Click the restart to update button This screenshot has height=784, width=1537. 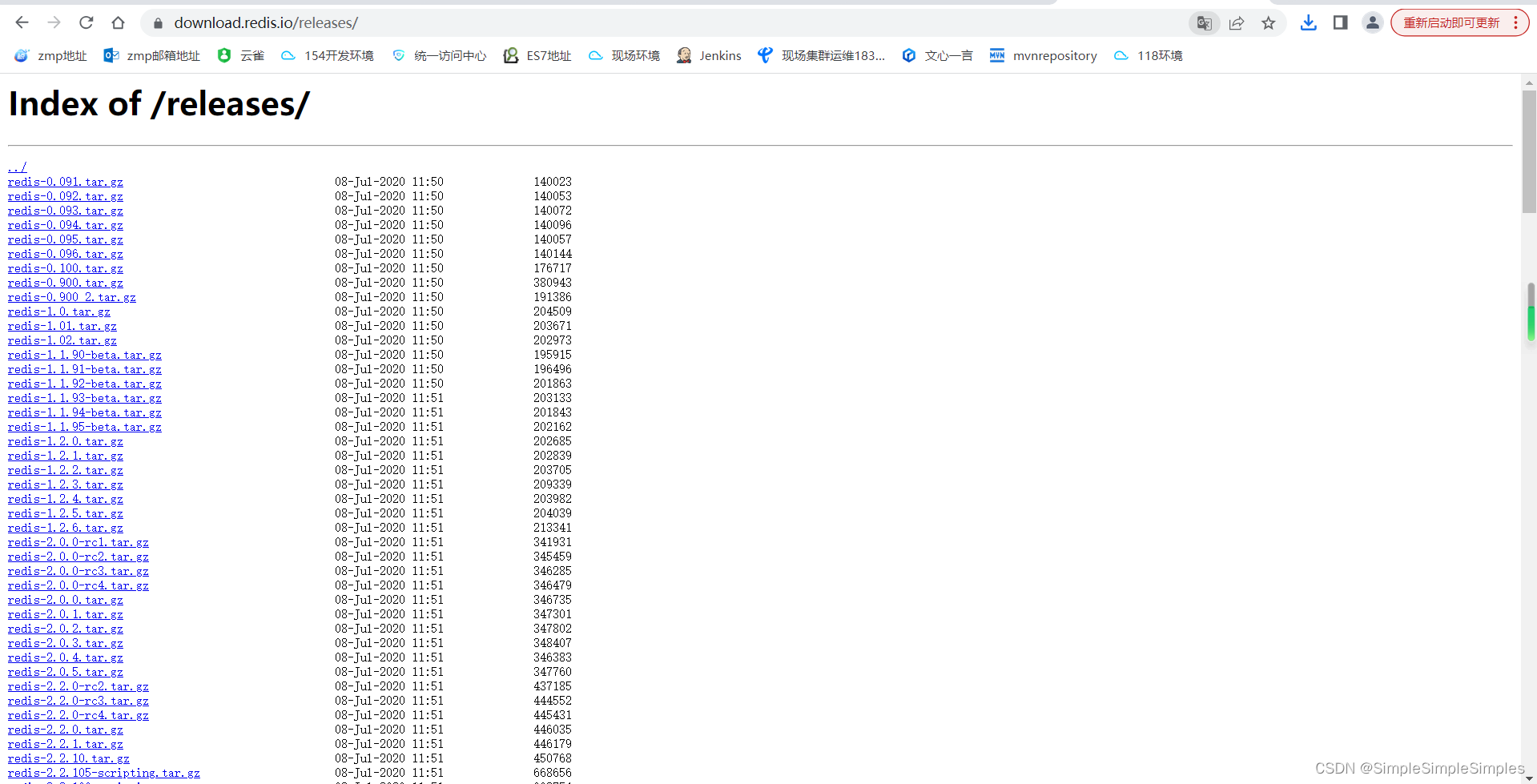pyautogui.click(x=1459, y=22)
